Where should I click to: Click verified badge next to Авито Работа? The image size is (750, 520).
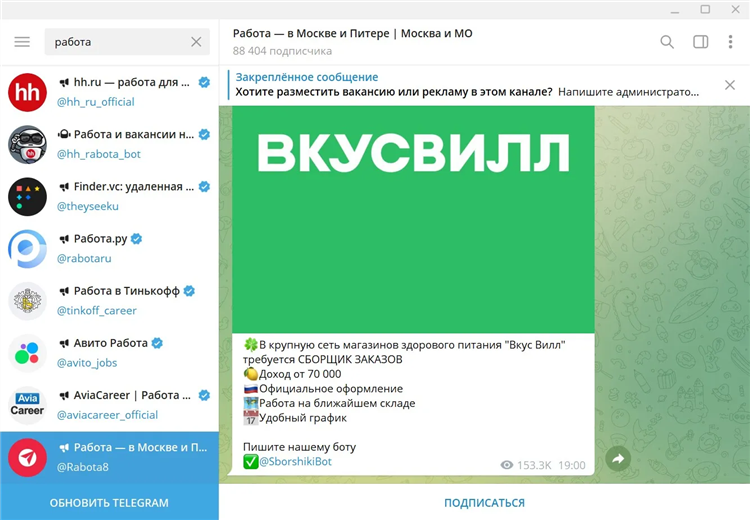point(157,343)
